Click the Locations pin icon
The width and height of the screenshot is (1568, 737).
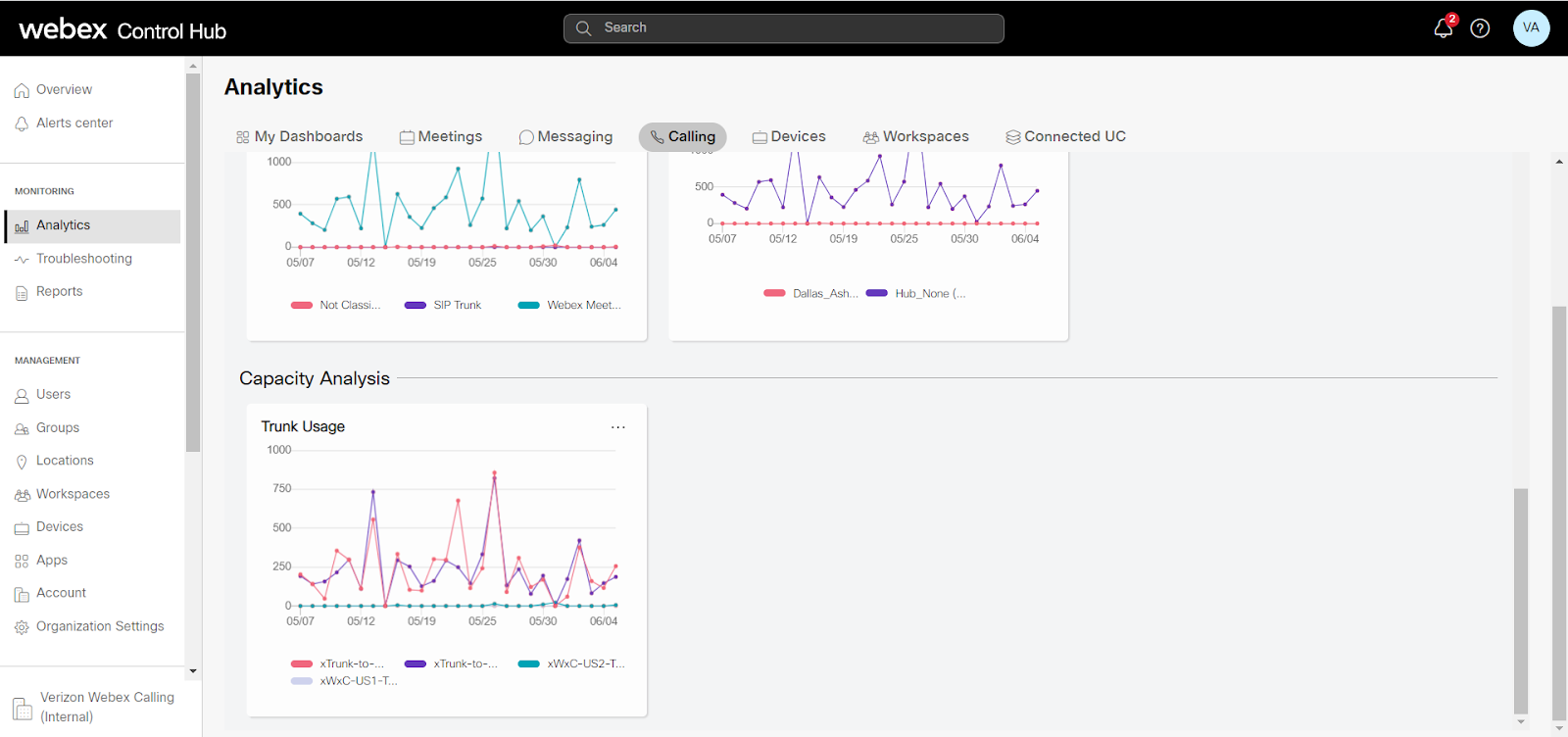22,462
